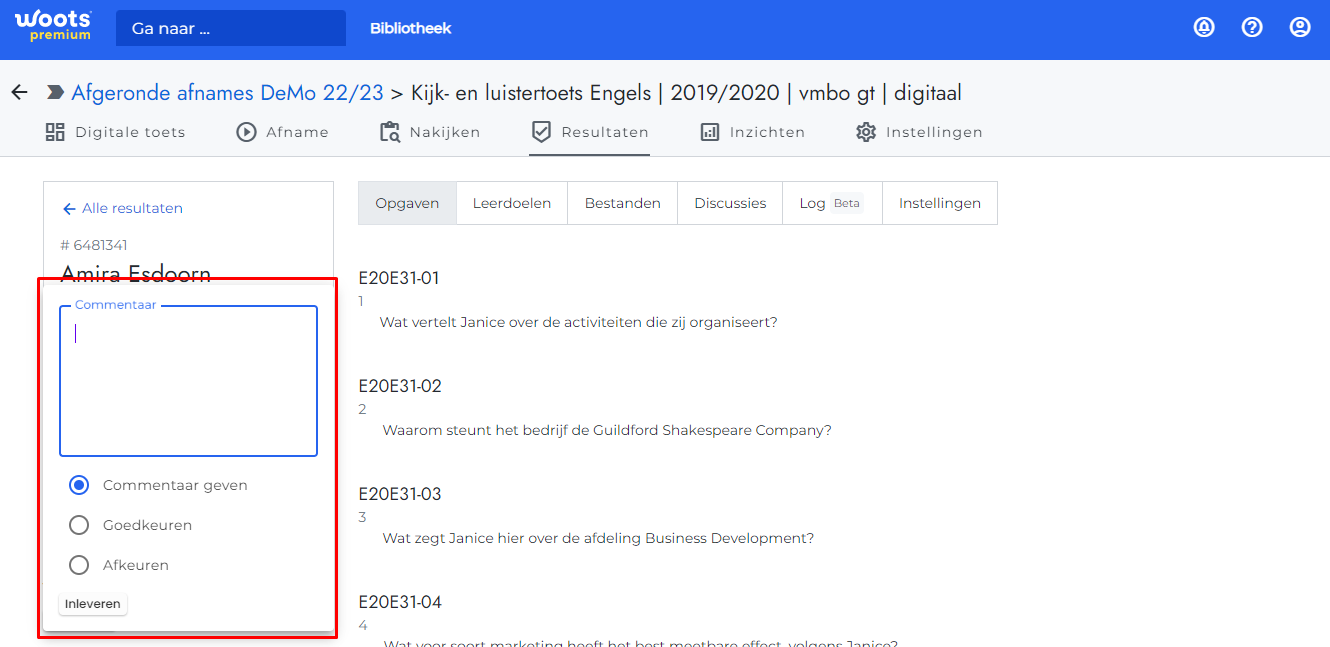Click the Instellingen gear icon

[866, 132]
